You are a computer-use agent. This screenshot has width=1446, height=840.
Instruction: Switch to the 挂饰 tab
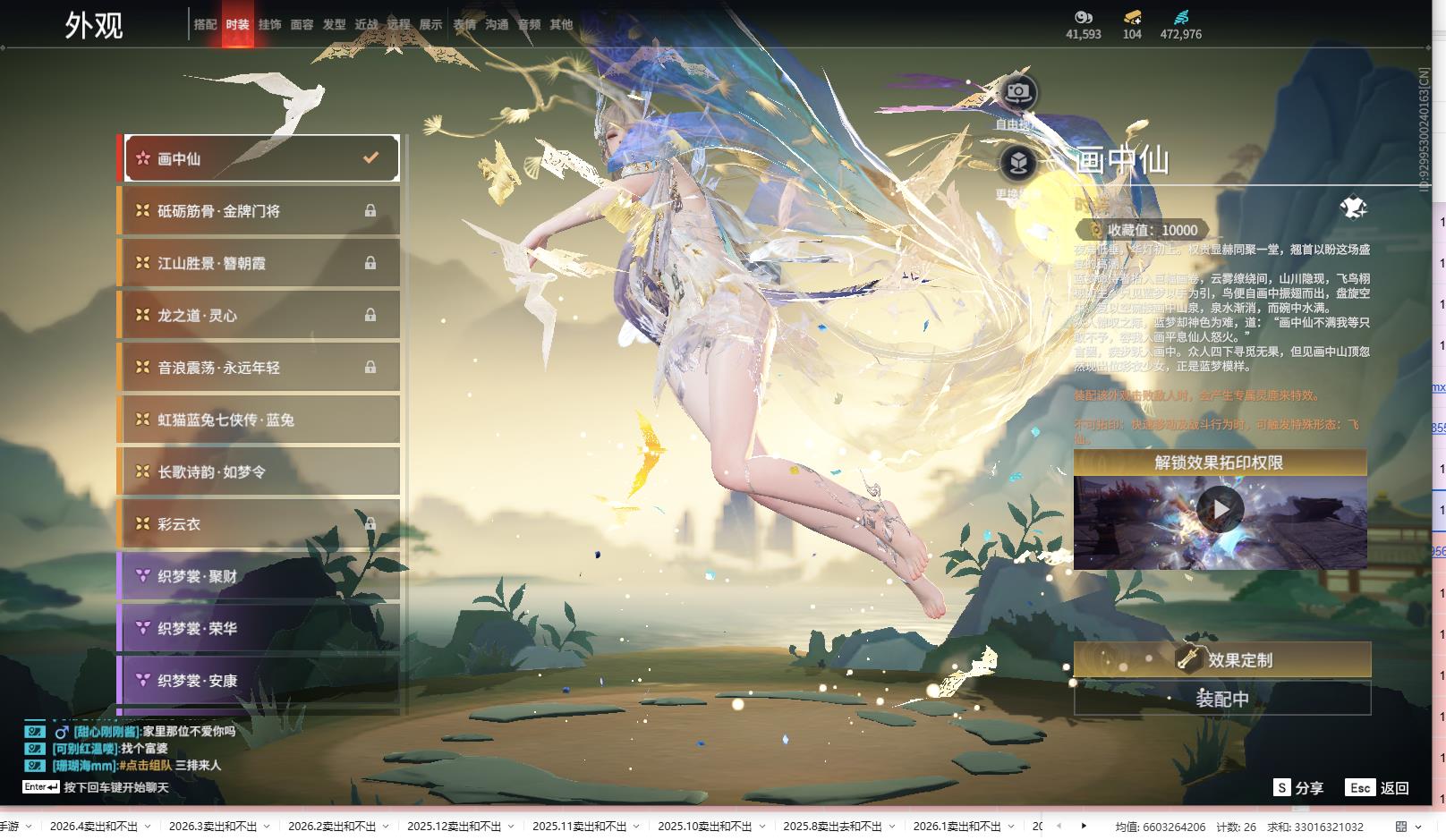(269, 25)
